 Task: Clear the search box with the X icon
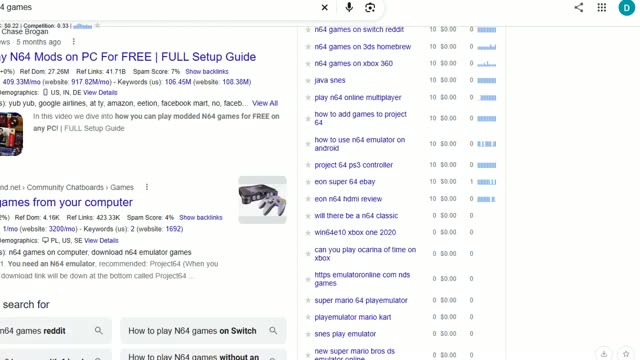(x=324, y=7)
